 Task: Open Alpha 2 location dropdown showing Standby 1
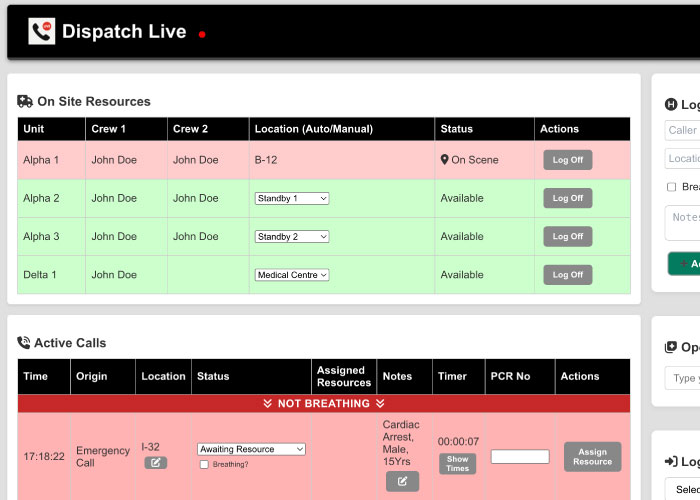click(x=292, y=199)
